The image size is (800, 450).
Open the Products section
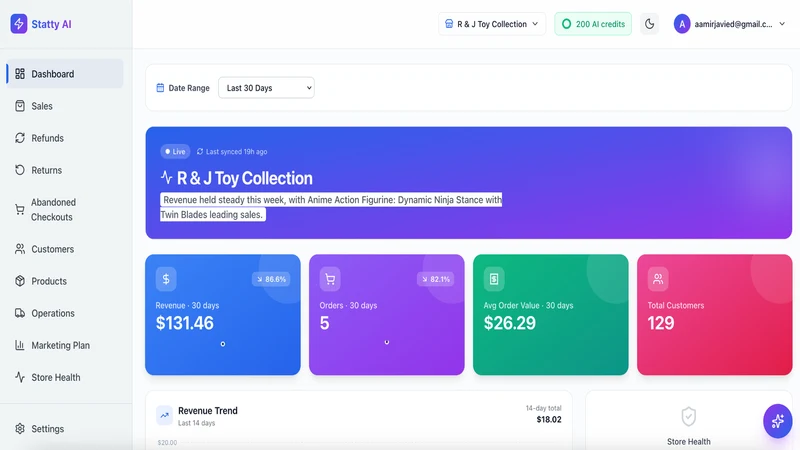tap(65, 281)
